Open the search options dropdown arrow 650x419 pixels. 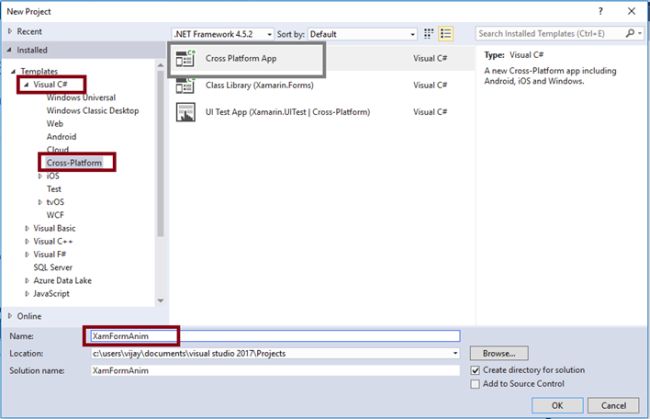pyautogui.click(x=640, y=33)
